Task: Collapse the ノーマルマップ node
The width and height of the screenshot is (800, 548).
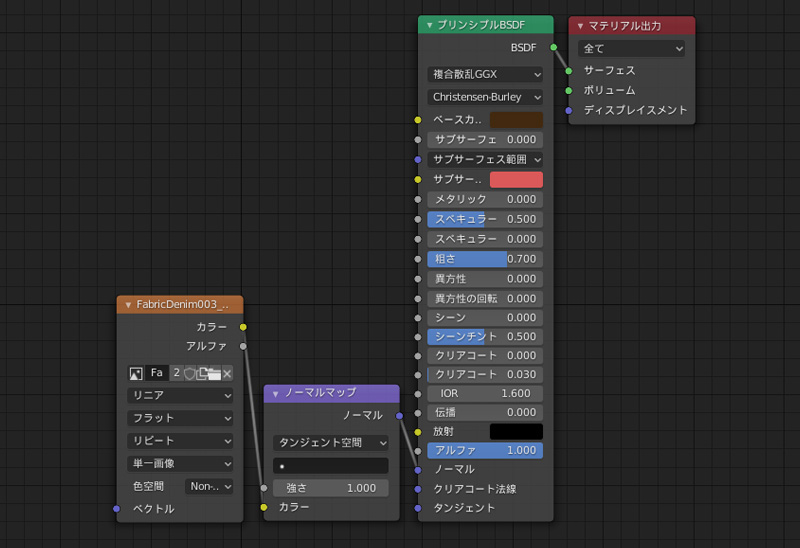Action: (276, 393)
